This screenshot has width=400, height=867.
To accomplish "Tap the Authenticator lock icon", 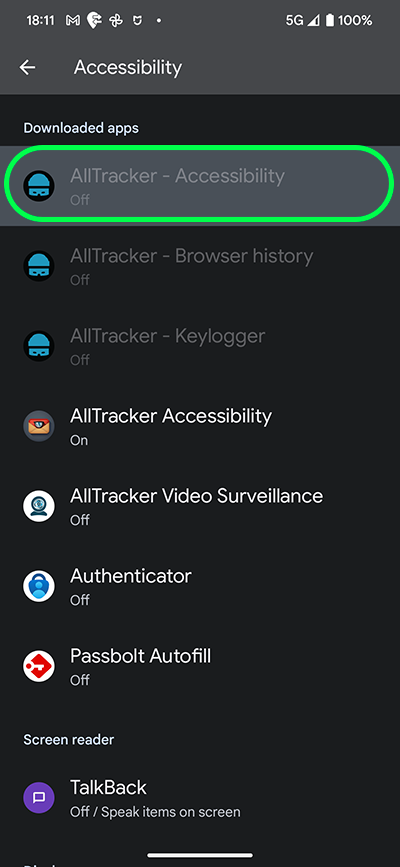I will click(x=39, y=586).
